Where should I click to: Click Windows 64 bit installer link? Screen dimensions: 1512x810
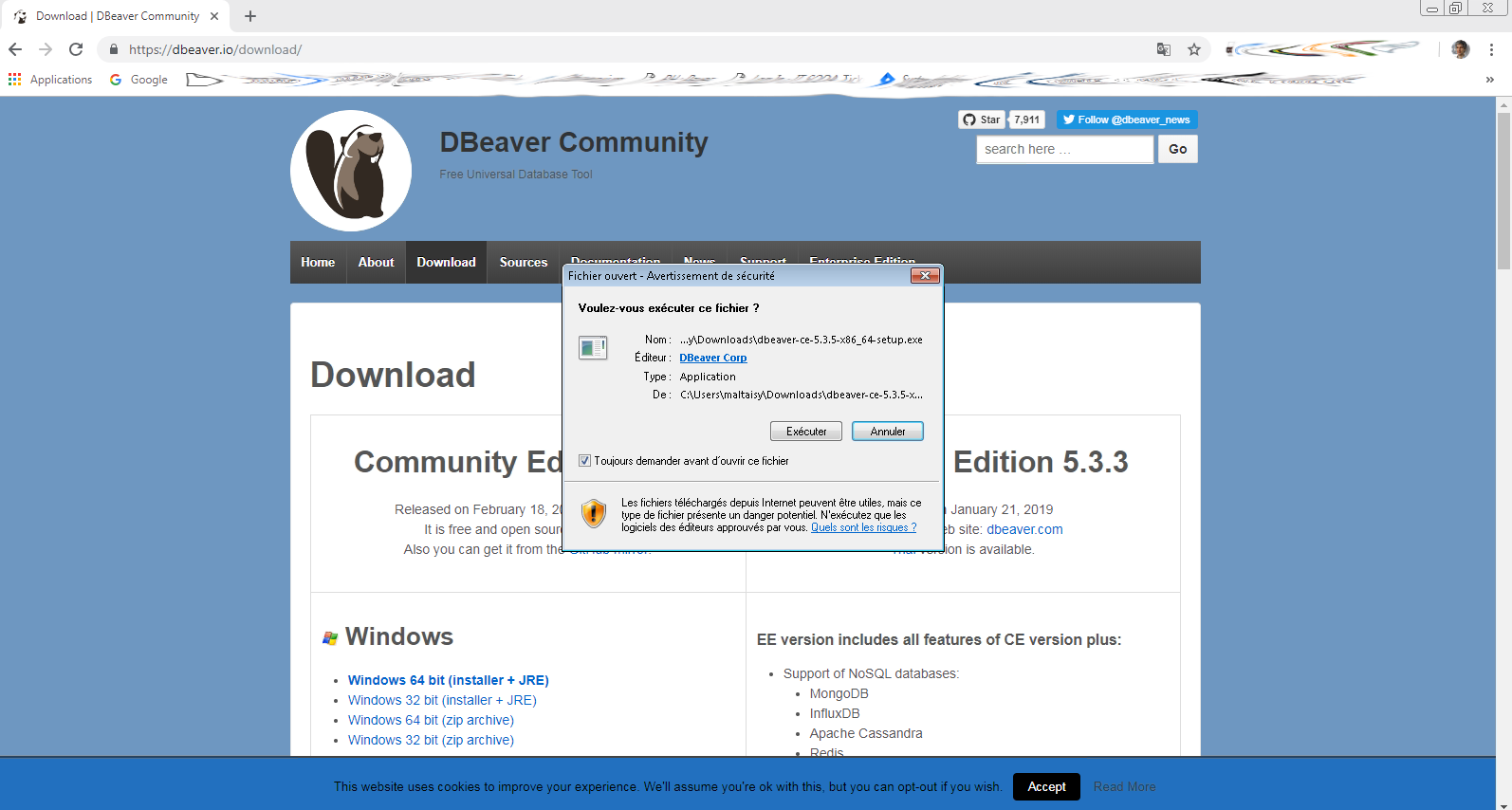448,680
